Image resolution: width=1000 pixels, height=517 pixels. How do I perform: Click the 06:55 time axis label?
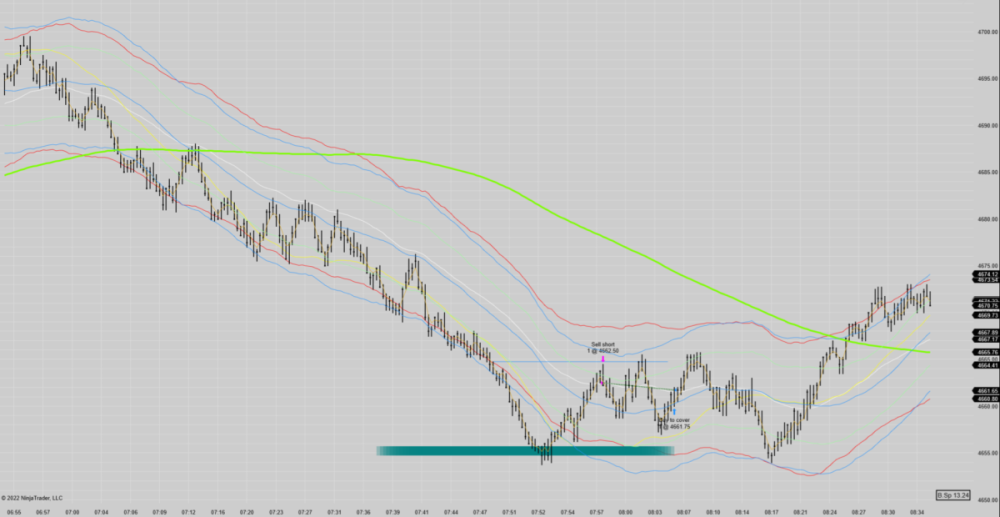pyautogui.click(x=13, y=509)
